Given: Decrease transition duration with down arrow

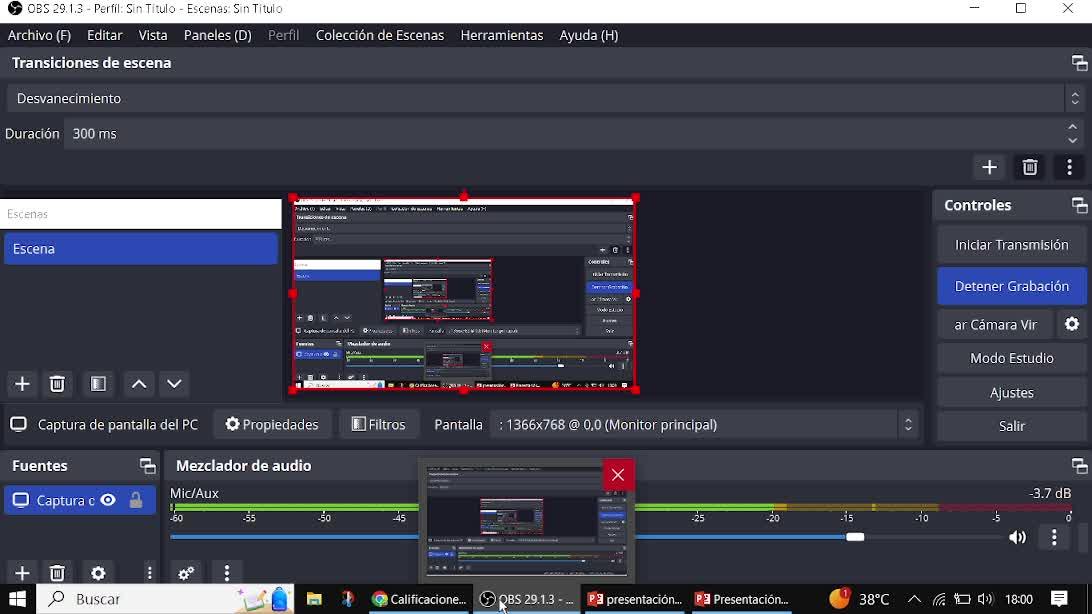Looking at the screenshot, I should [x=1072, y=140].
